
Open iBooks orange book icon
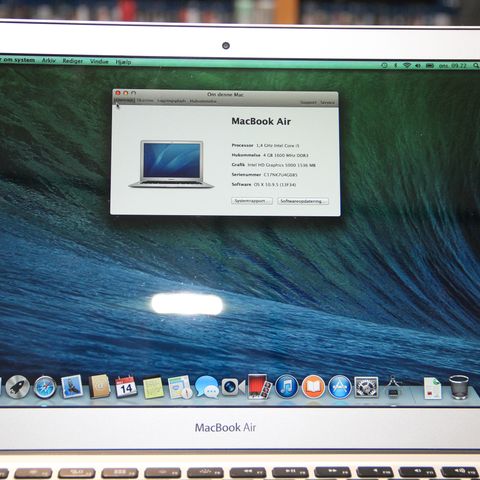coord(313,387)
